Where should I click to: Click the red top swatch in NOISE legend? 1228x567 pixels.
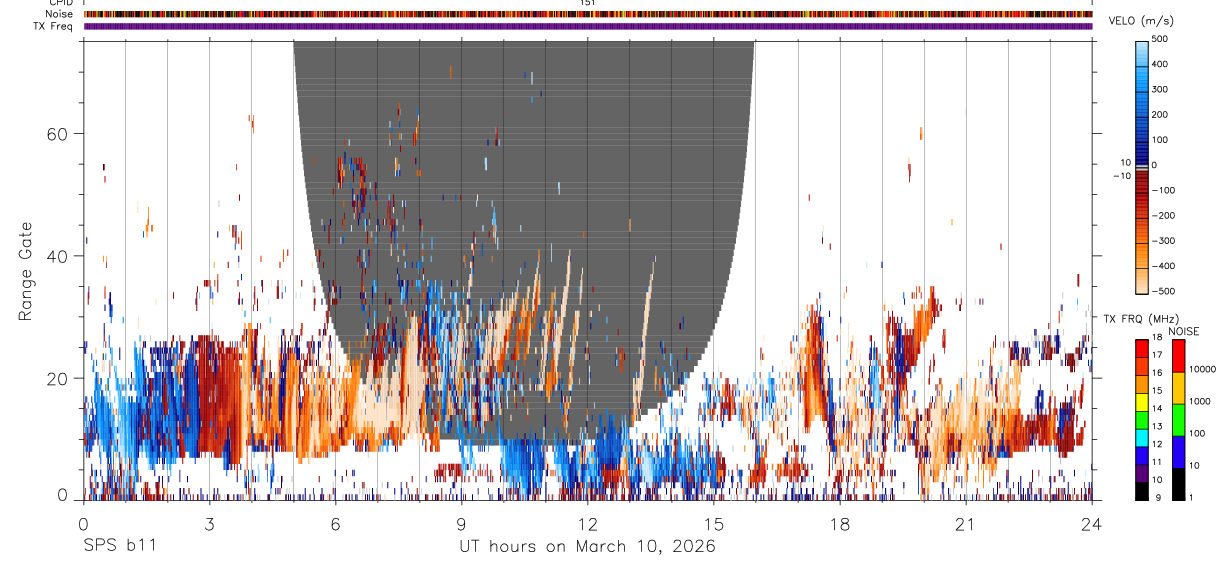[1177, 356]
